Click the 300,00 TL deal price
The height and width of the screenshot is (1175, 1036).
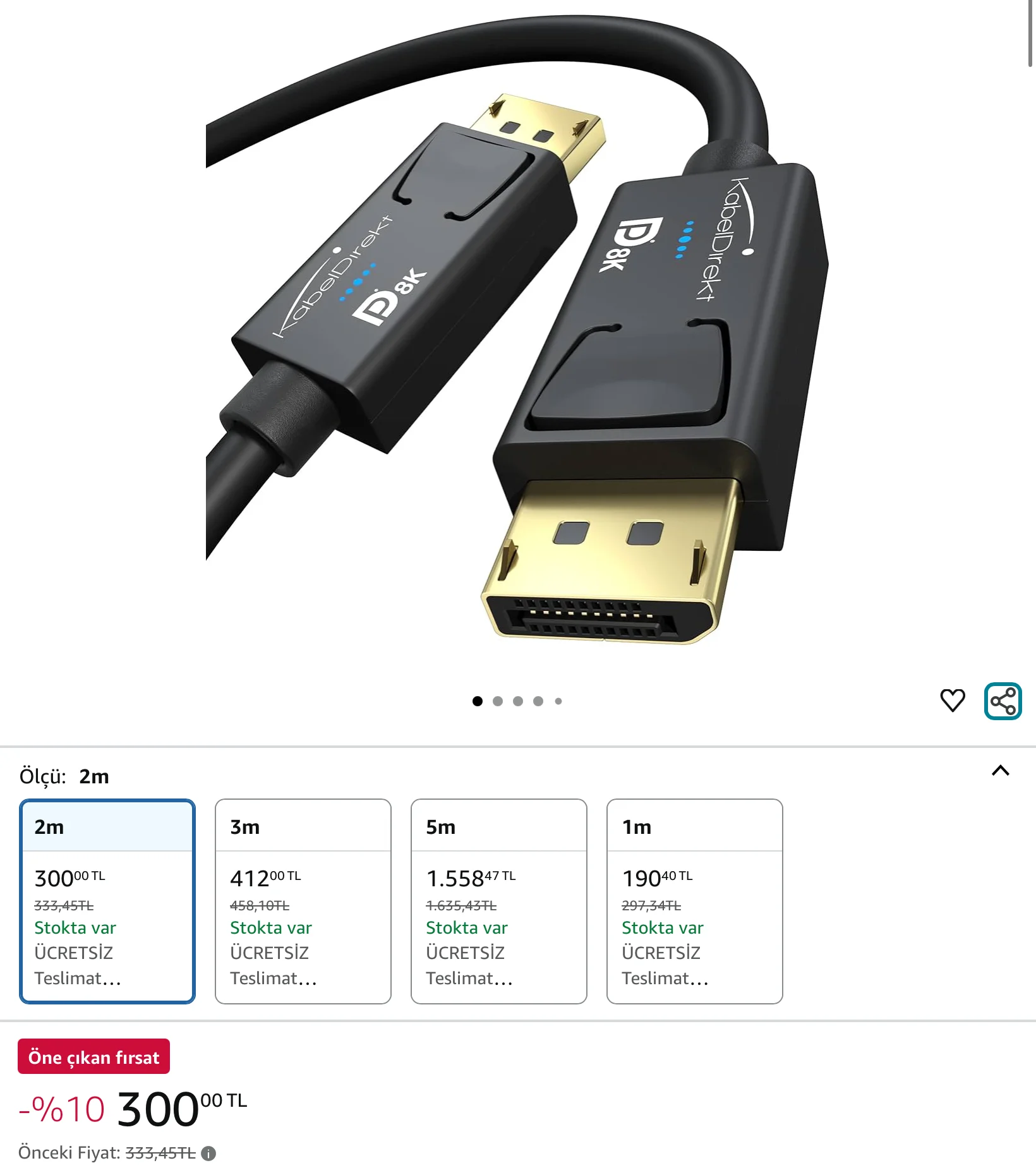tap(182, 1109)
